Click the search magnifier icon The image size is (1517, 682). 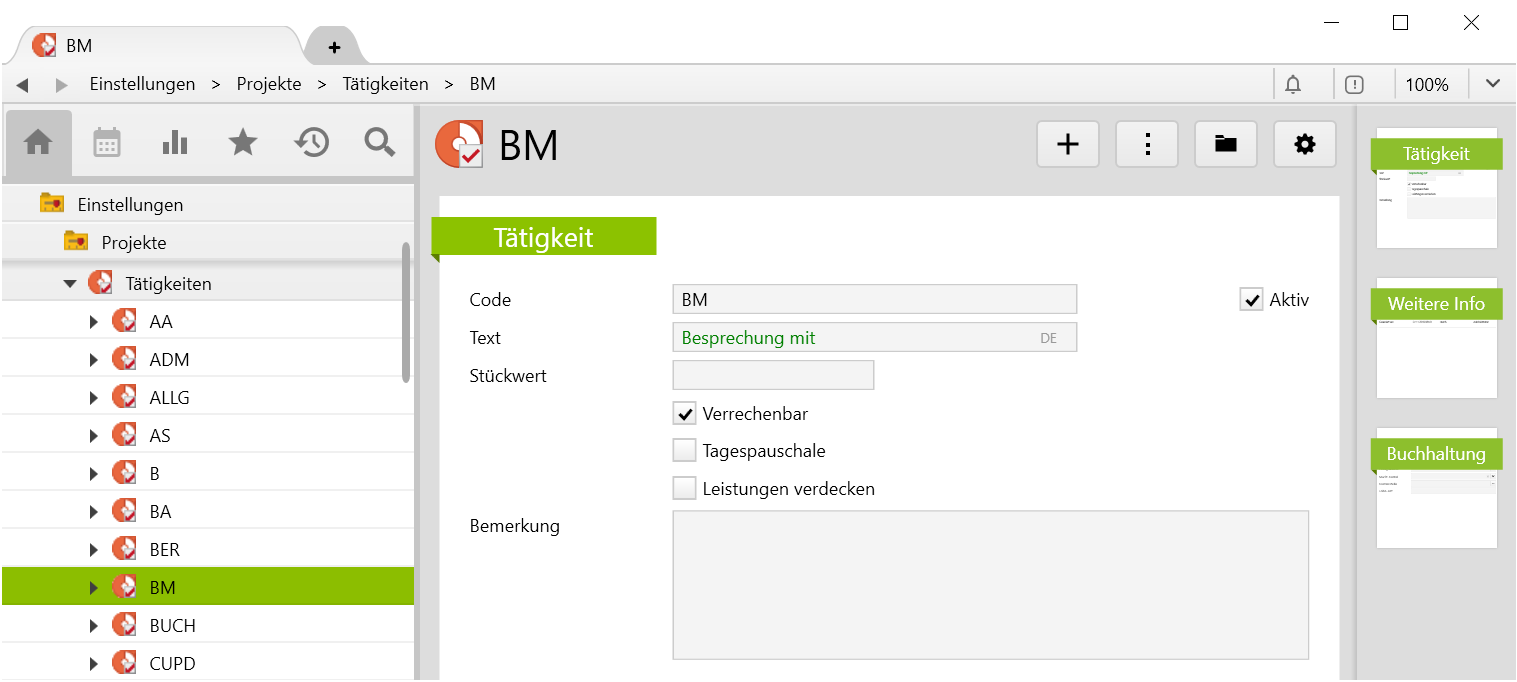click(379, 143)
